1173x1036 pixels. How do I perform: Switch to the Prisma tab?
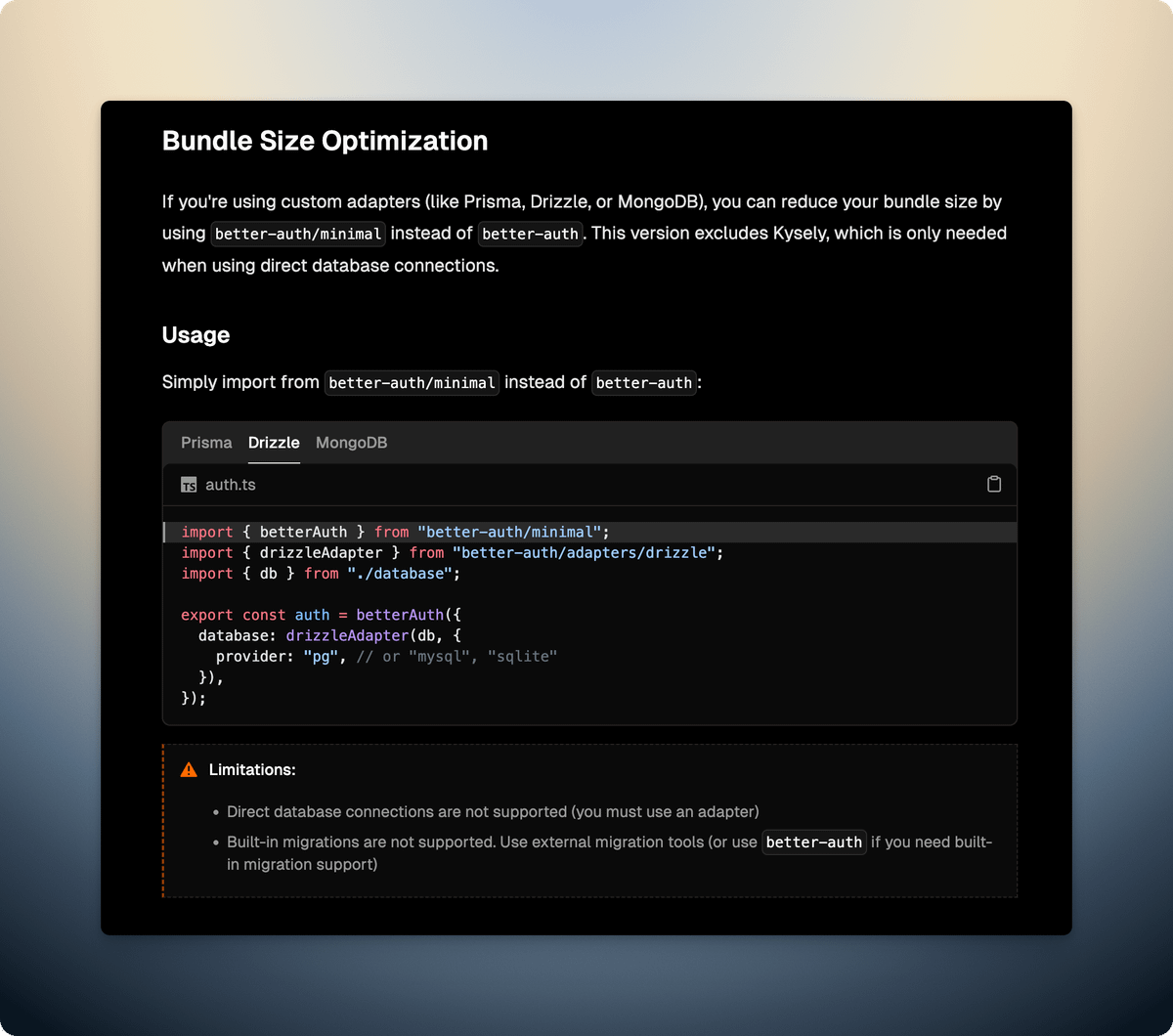206,443
